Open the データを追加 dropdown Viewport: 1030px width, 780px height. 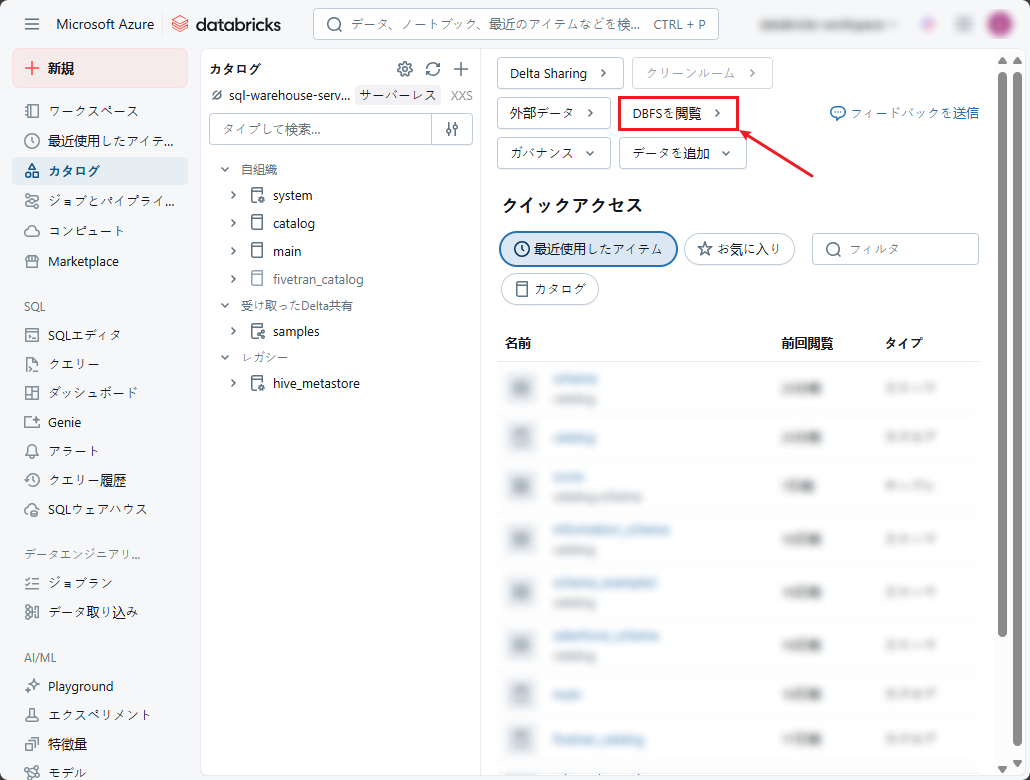pyautogui.click(x=682, y=153)
